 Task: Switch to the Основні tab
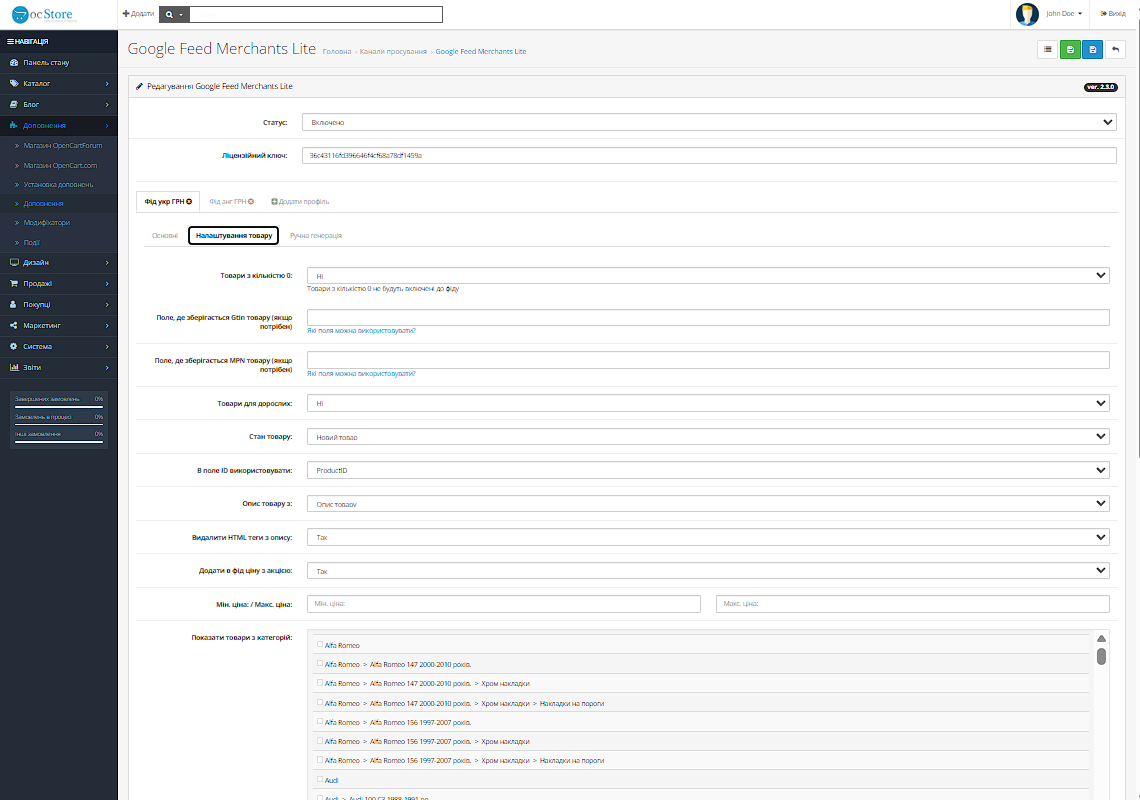pos(165,236)
